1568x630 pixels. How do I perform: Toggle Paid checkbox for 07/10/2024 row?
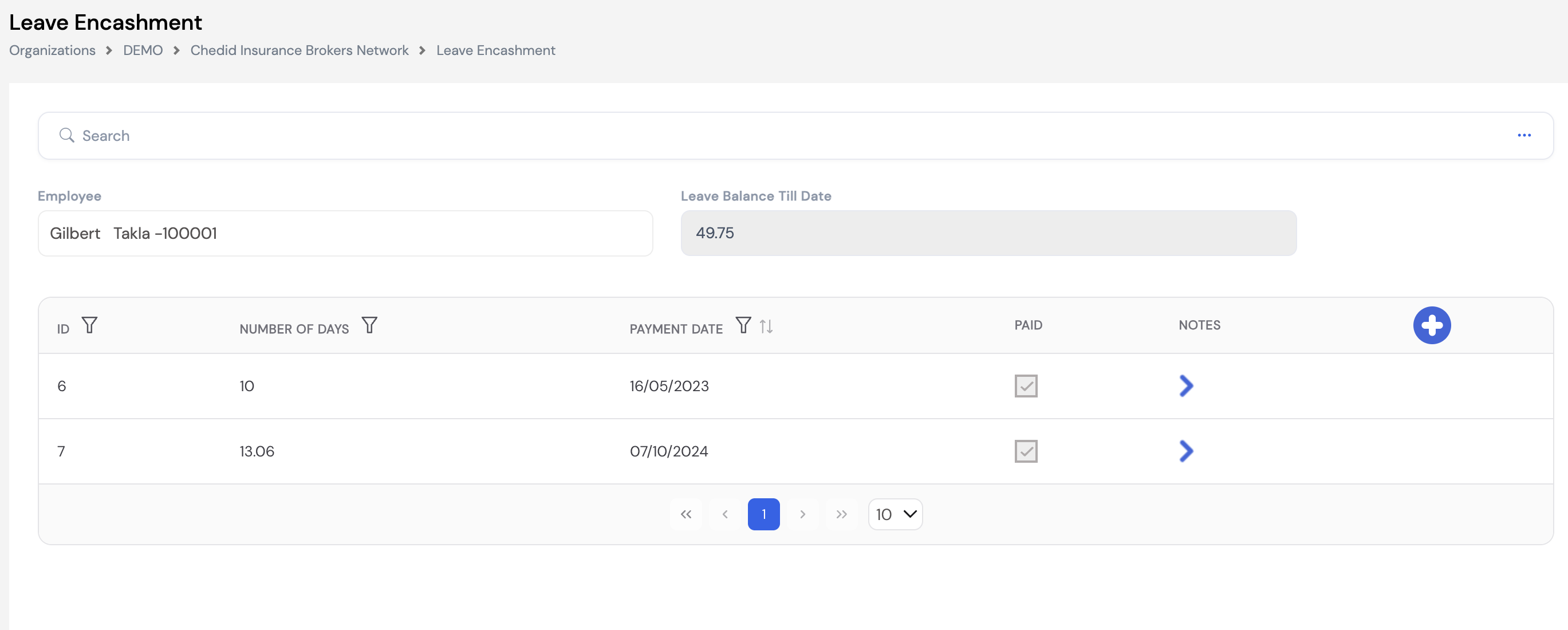pyautogui.click(x=1026, y=451)
